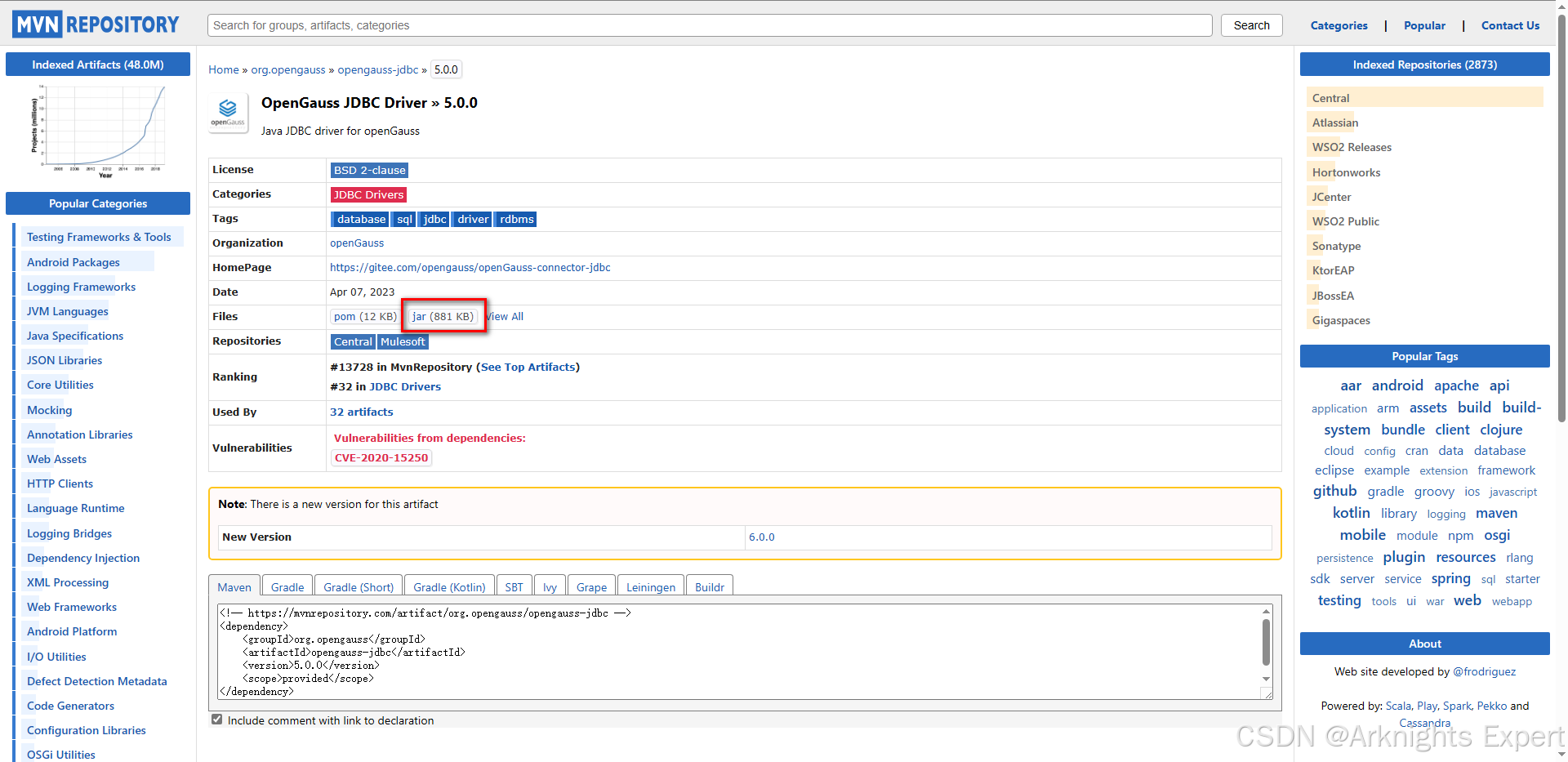Open the Central indexed repository
The height and width of the screenshot is (762, 1568).
coord(1330,98)
